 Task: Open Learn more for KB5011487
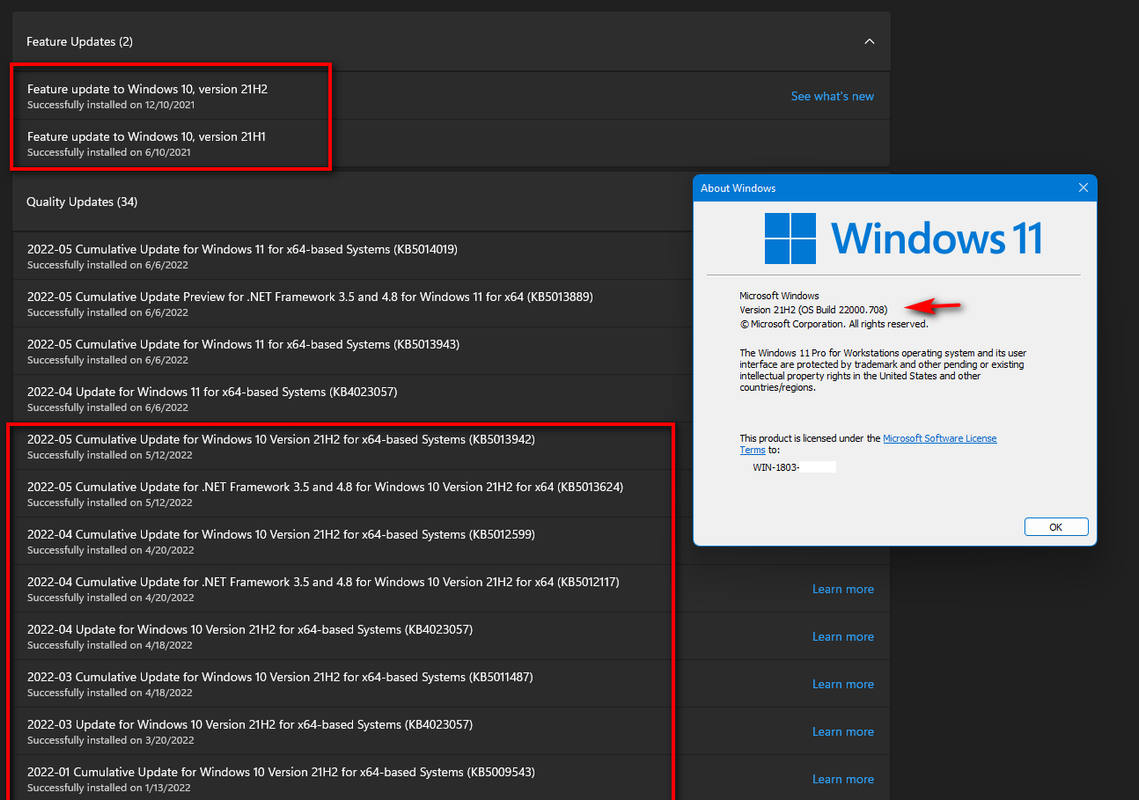point(843,684)
